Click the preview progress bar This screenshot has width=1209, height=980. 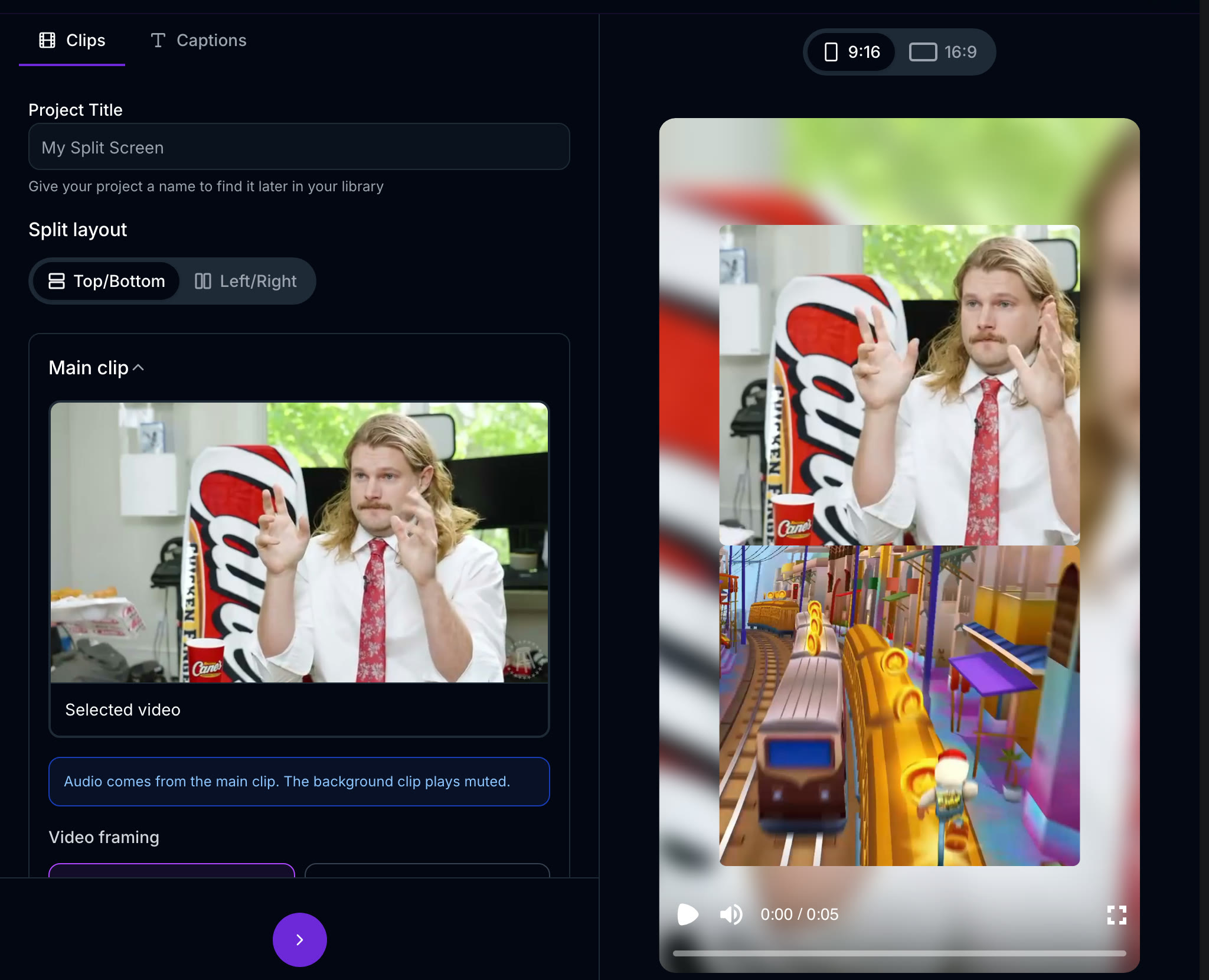click(899, 953)
